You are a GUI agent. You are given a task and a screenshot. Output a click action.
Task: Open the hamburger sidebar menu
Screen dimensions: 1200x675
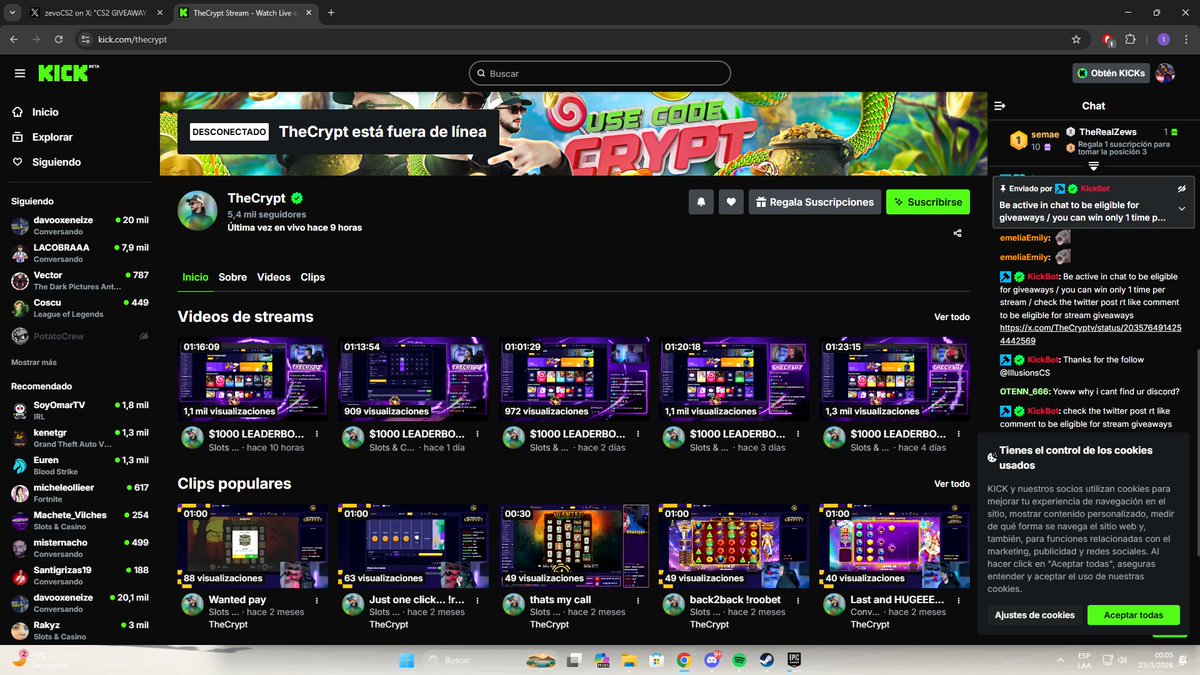point(20,73)
